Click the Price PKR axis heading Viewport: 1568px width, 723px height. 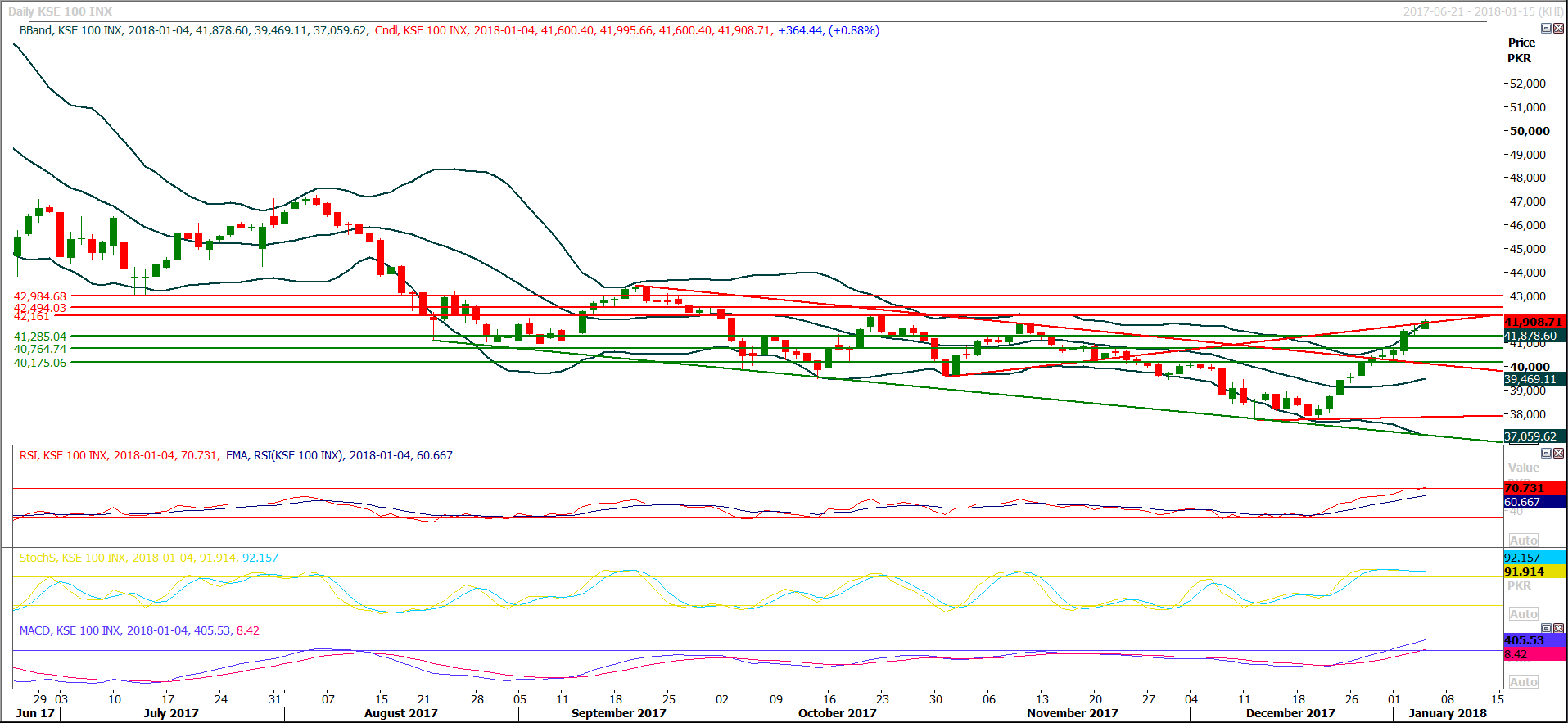1521,50
